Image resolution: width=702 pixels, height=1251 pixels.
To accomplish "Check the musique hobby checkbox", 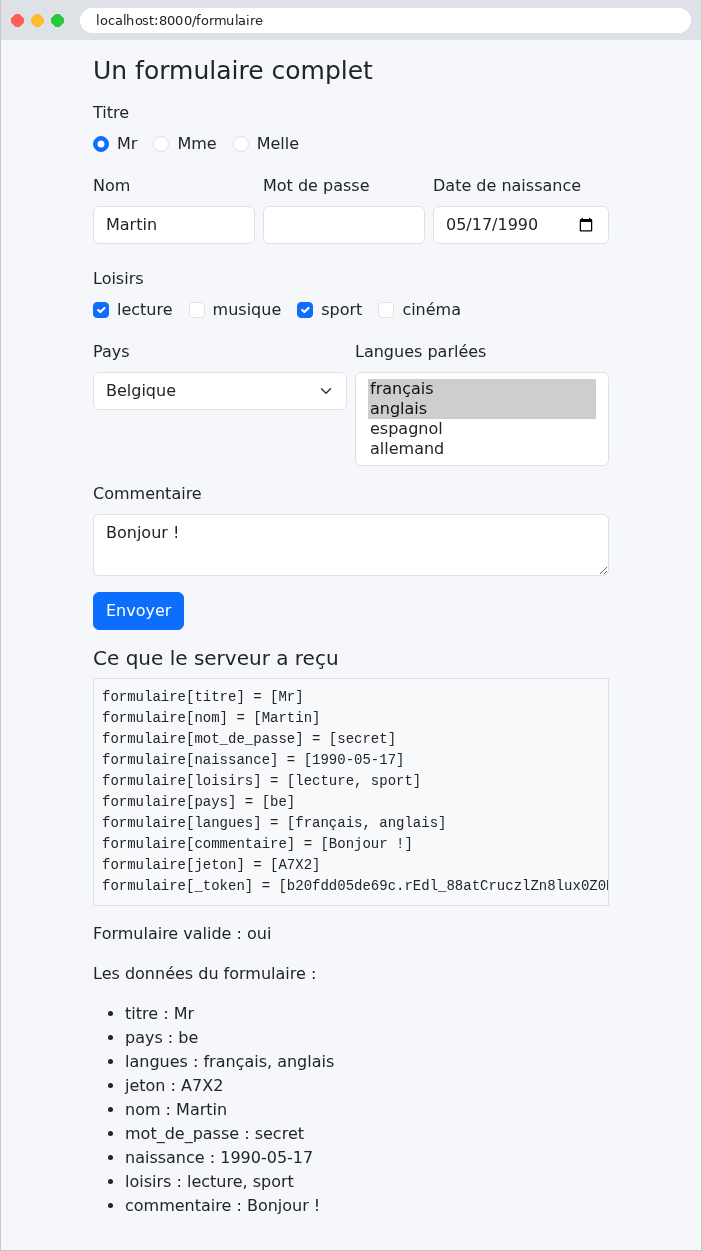I will coord(197,310).
